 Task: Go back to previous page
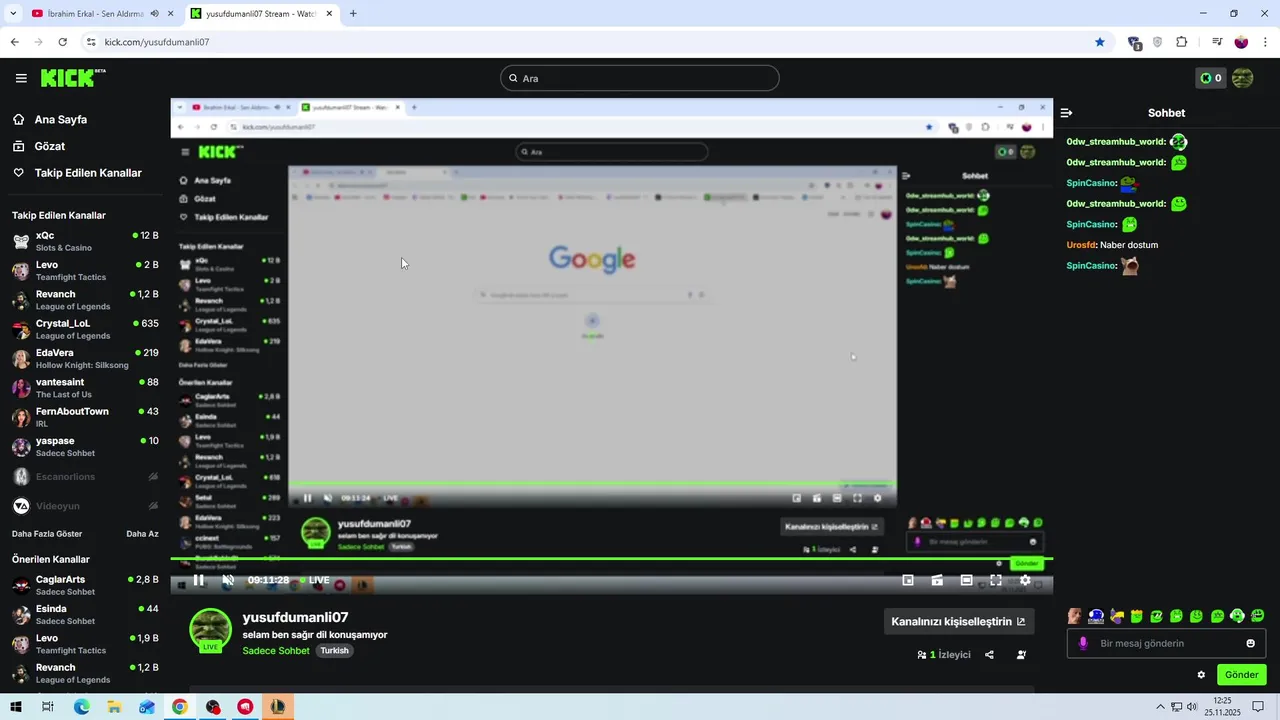pyautogui.click(x=14, y=42)
